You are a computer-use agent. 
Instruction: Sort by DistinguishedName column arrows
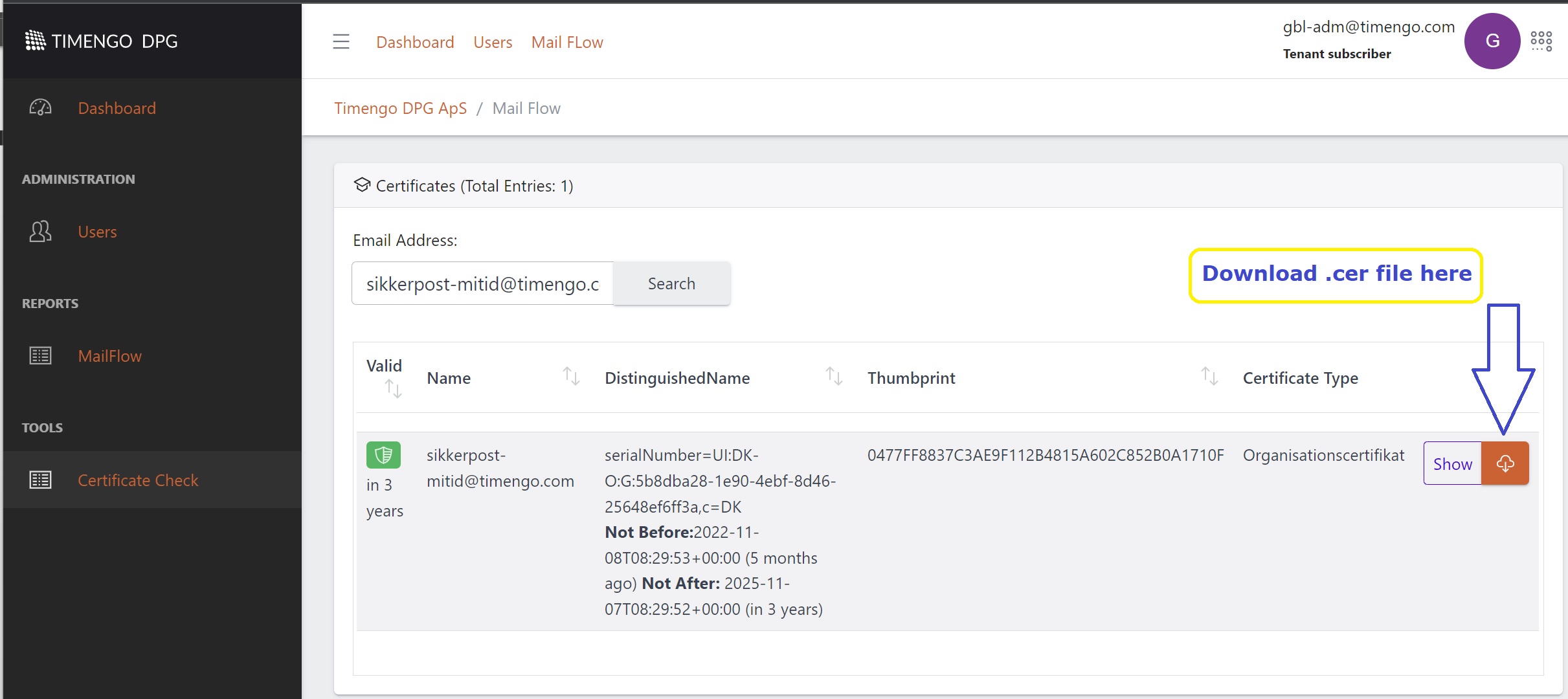(834, 376)
